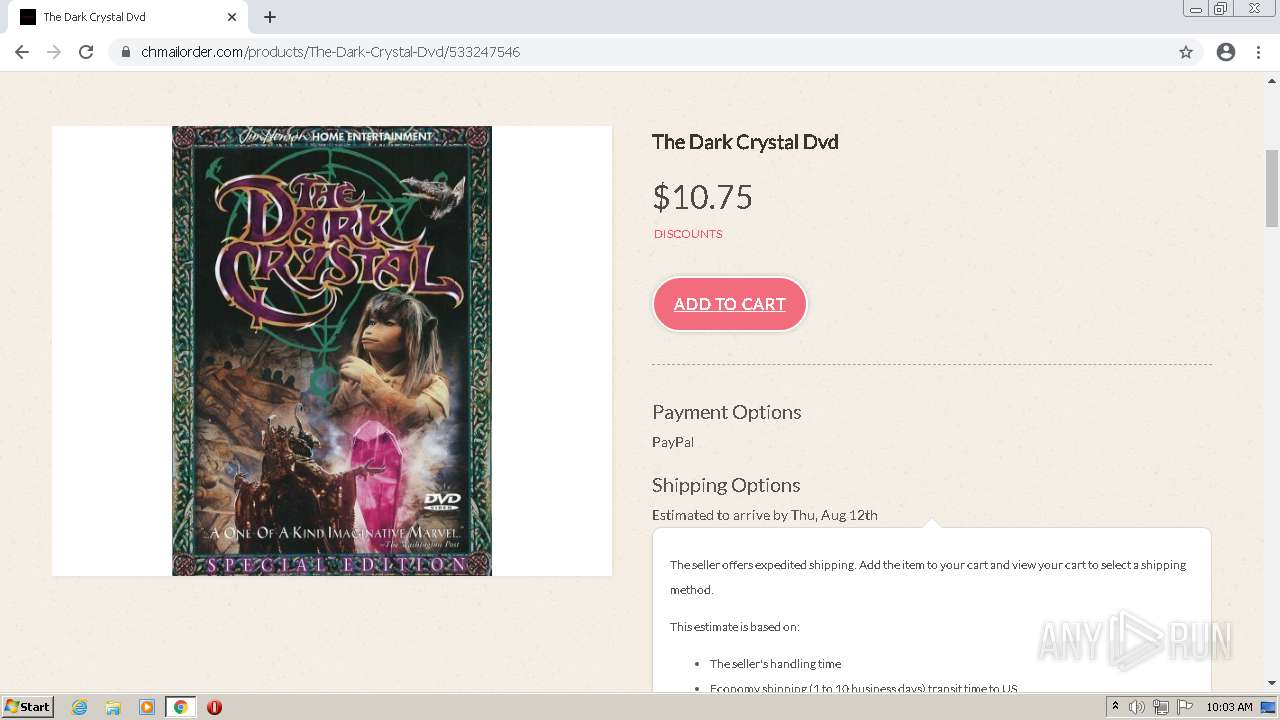View the site security lock icon
The height and width of the screenshot is (720, 1280).
click(x=126, y=52)
